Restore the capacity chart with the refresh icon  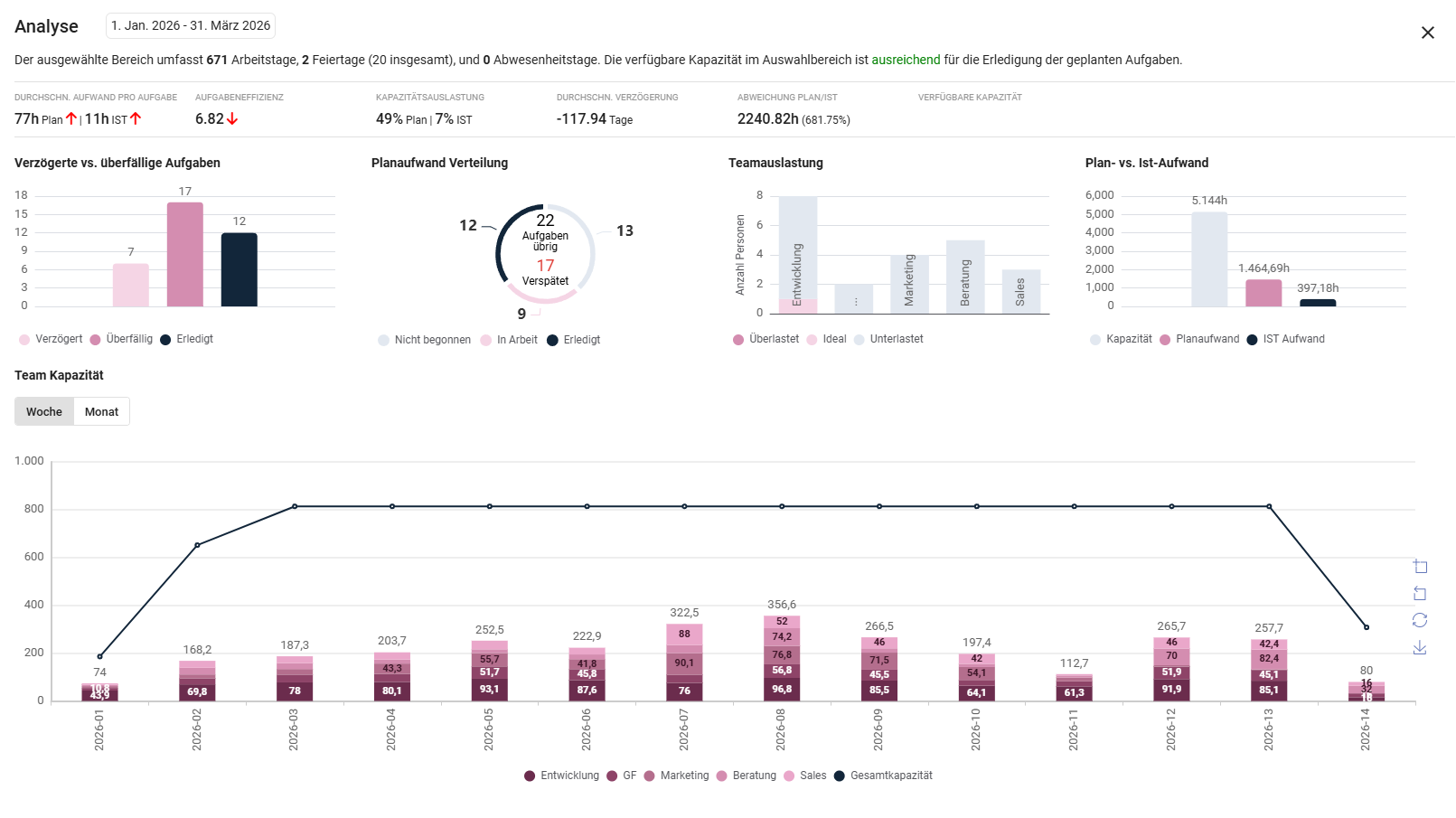tap(1420, 620)
